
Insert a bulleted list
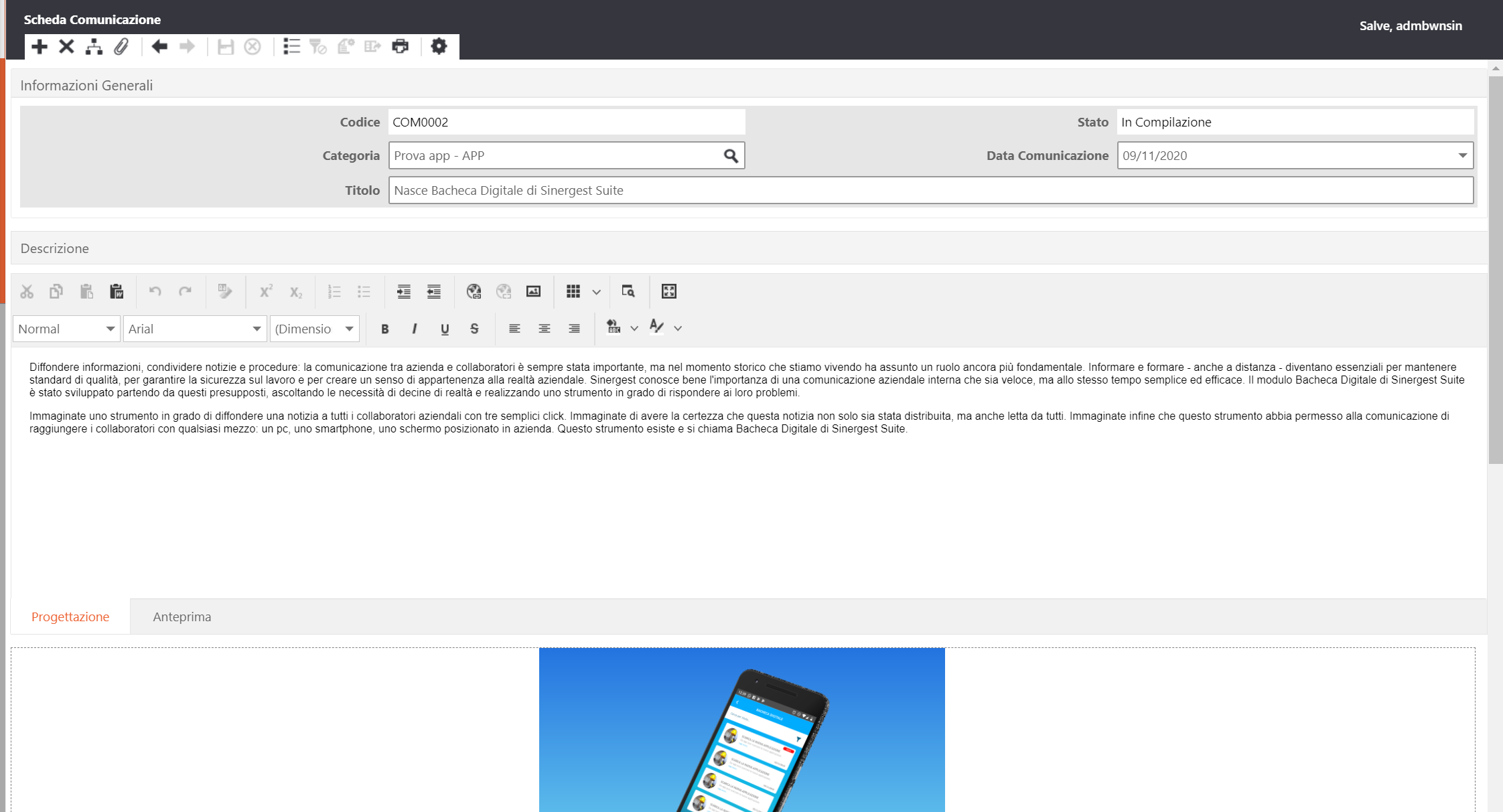coord(364,291)
